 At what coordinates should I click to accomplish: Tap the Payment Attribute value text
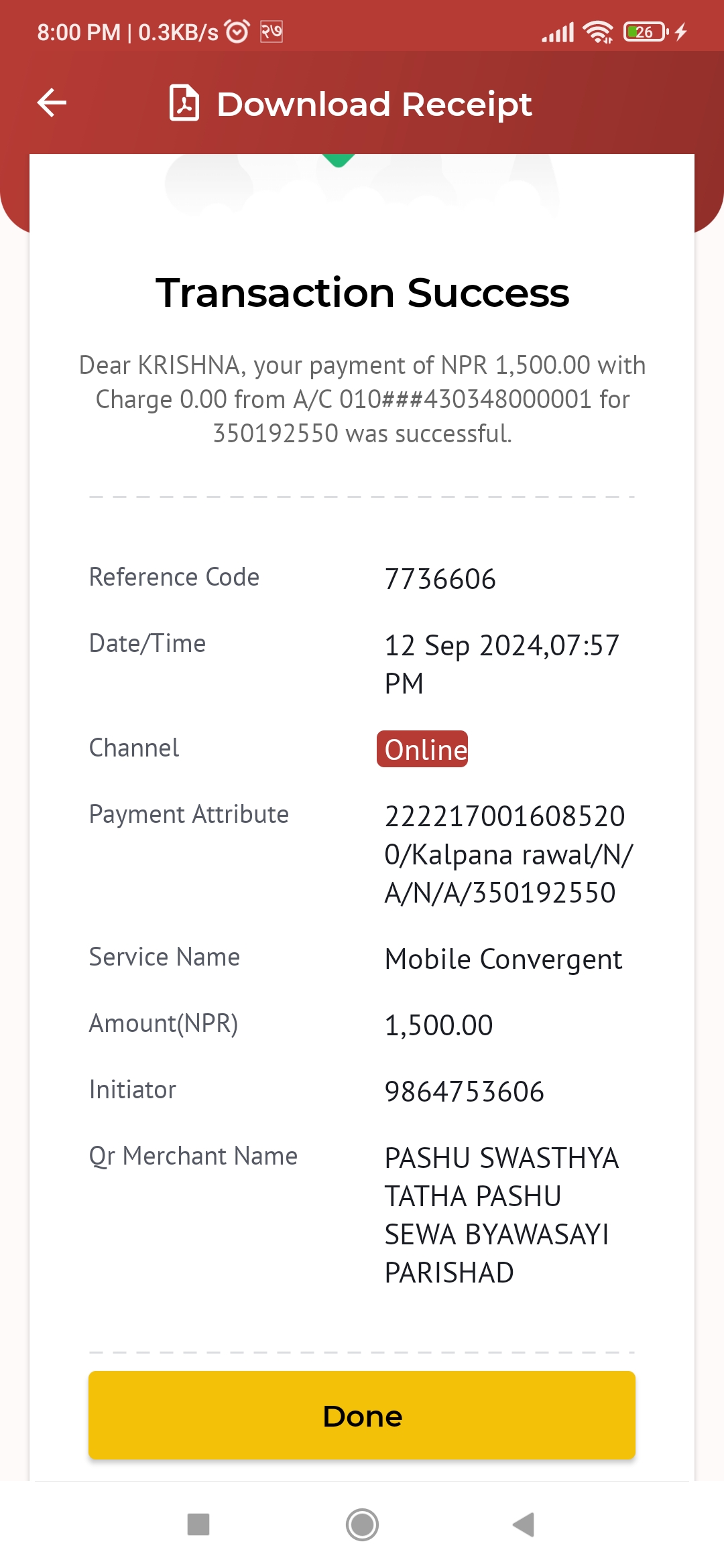(508, 854)
